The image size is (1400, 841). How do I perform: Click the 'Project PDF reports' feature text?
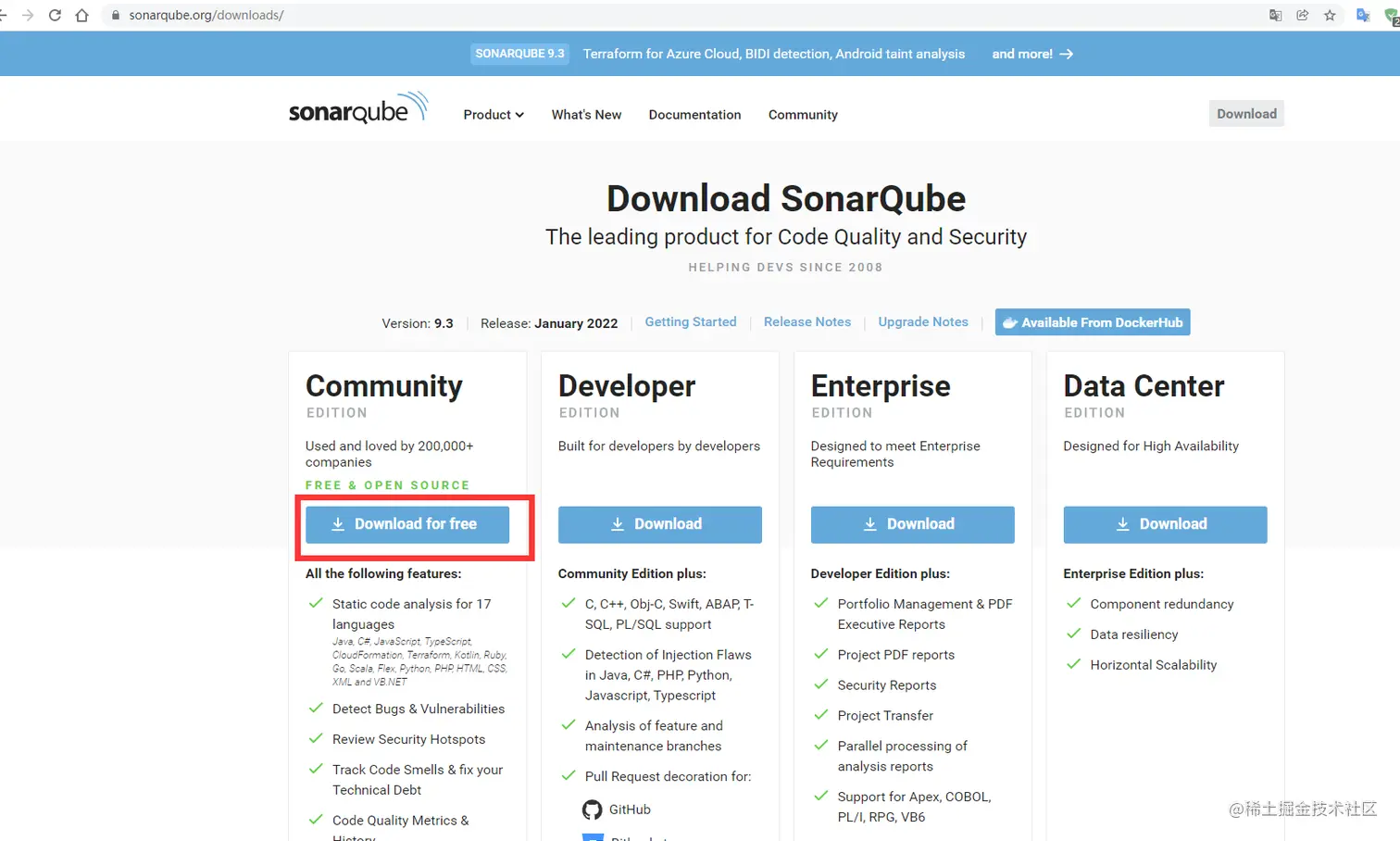pyautogui.click(x=896, y=655)
